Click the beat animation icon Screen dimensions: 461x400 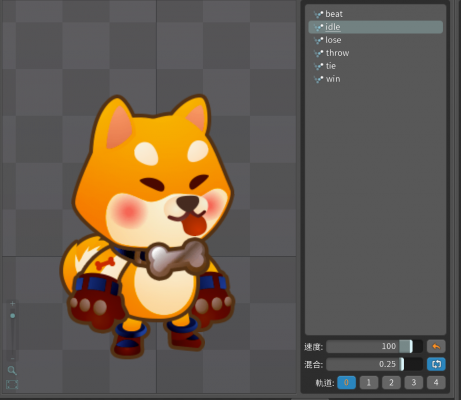coord(319,14)
